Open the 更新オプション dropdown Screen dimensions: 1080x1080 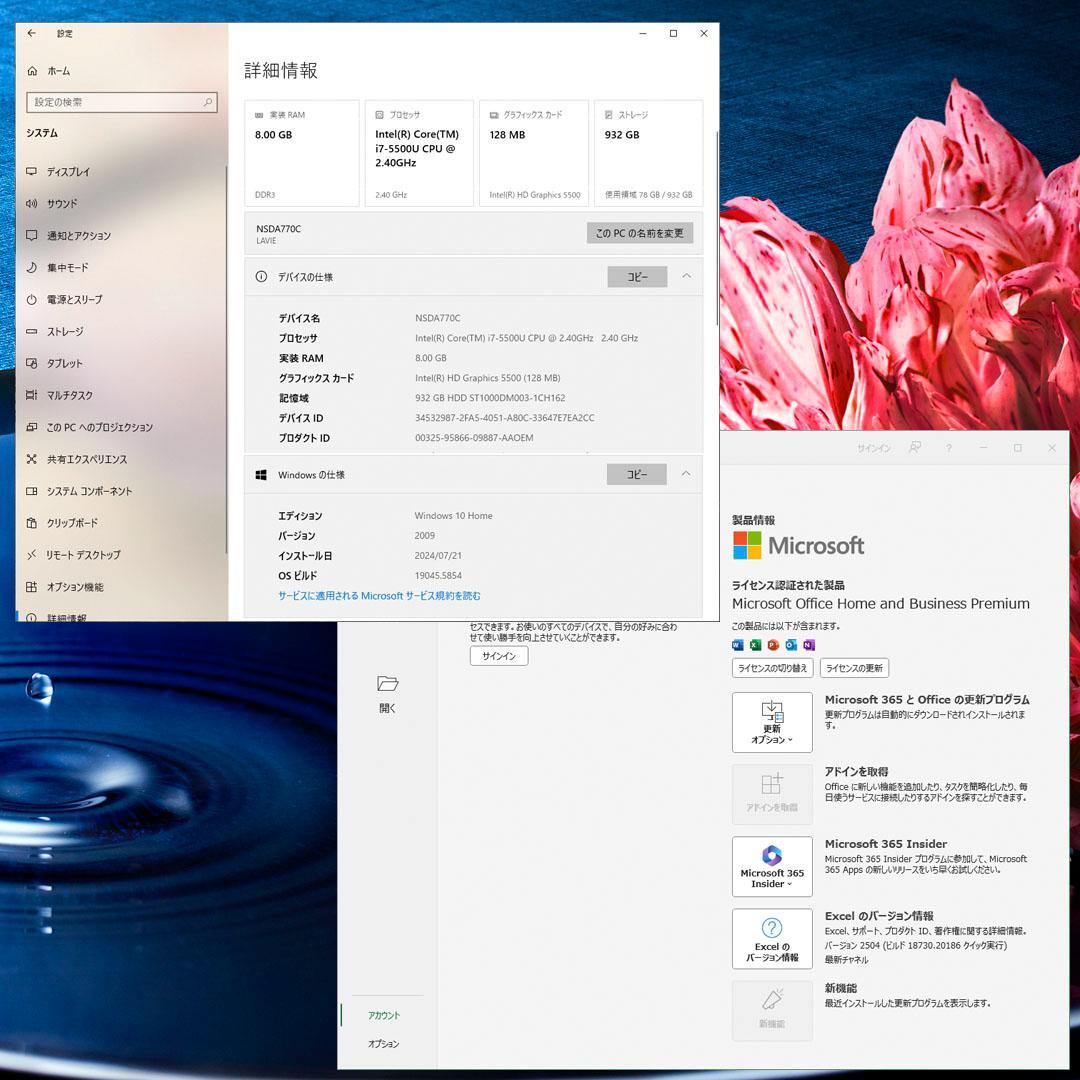772,722
